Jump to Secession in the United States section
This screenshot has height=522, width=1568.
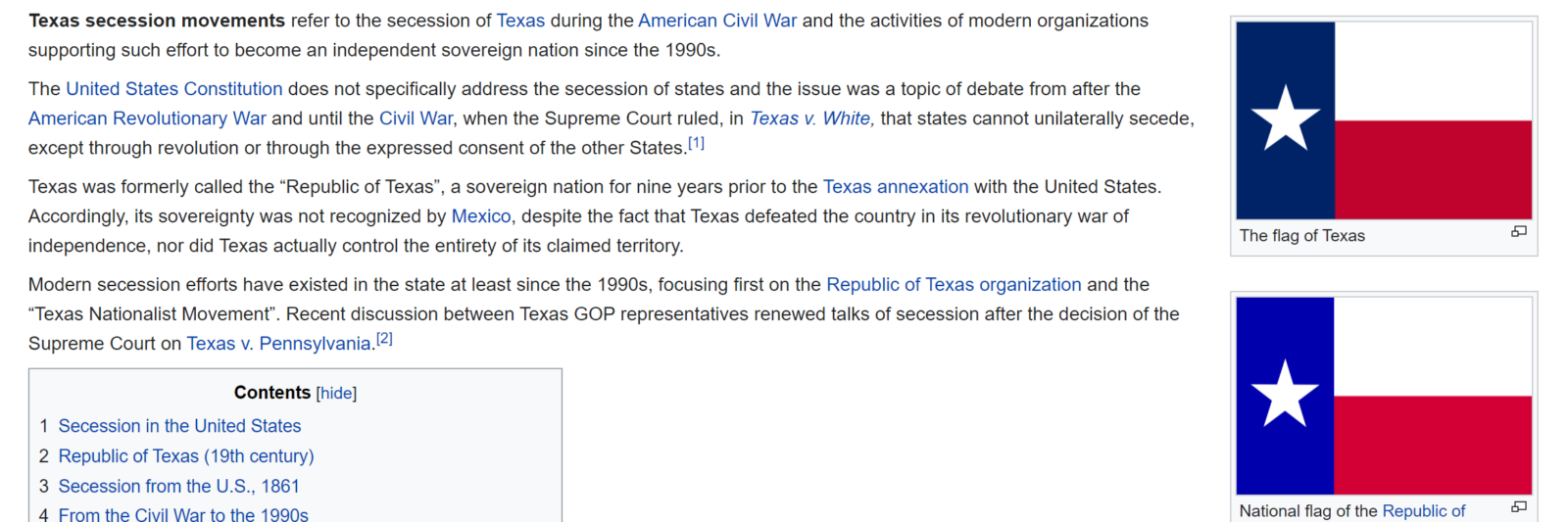179,426
